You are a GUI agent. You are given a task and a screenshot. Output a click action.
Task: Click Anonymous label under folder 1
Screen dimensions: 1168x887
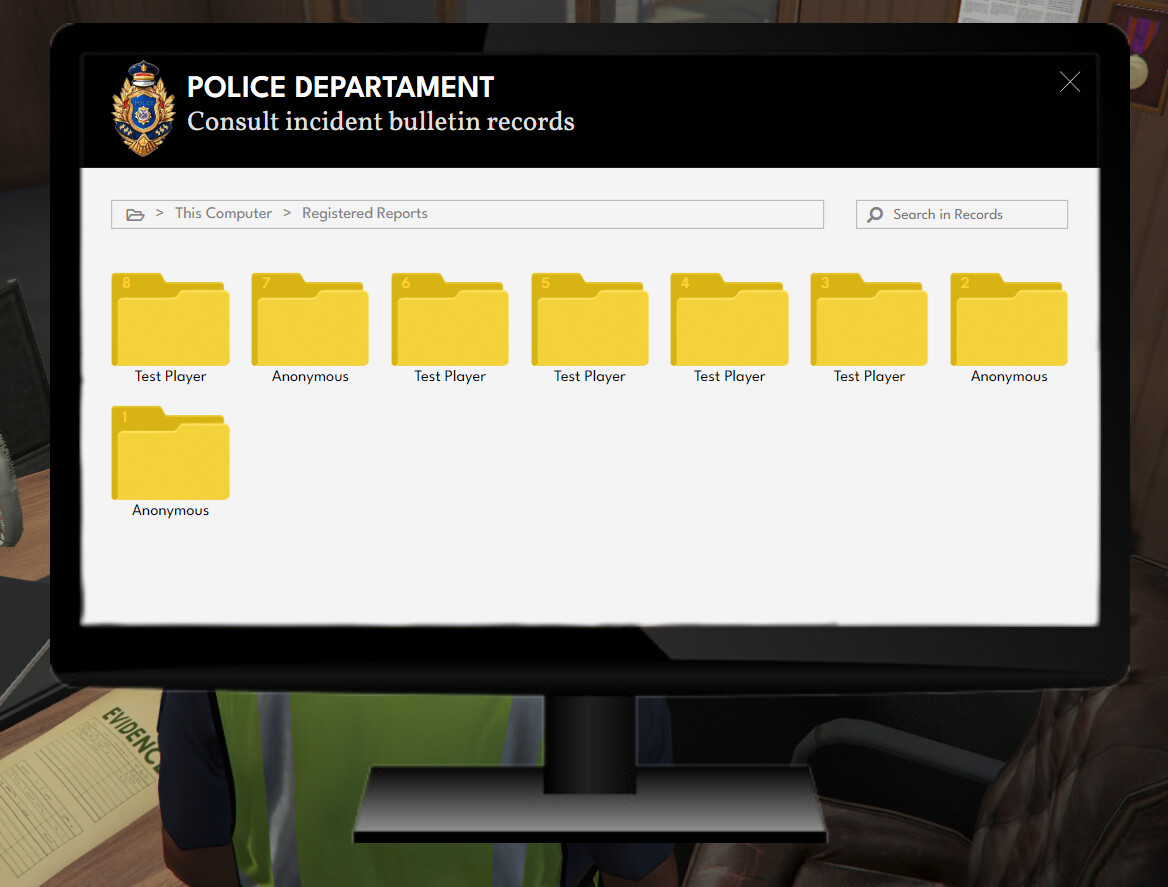[171, 510]
